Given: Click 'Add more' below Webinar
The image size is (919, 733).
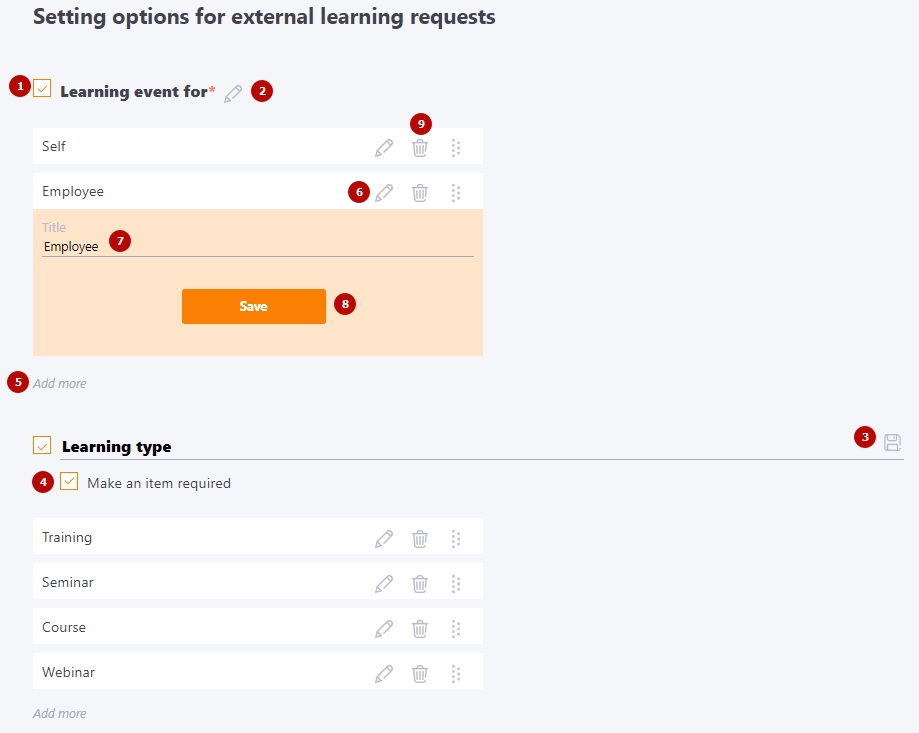Looking at the screenshot, I should point(59,713).
